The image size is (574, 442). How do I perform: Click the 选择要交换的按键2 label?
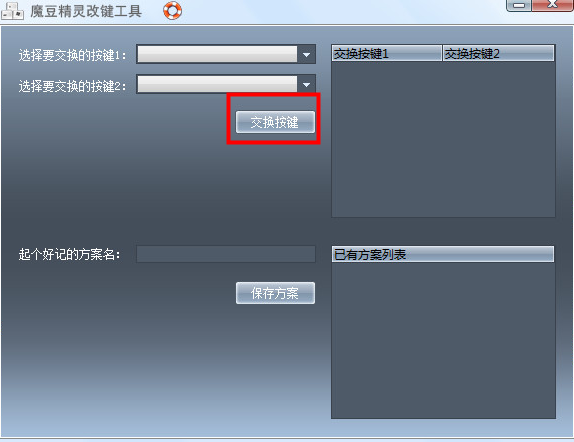[72, 86]
